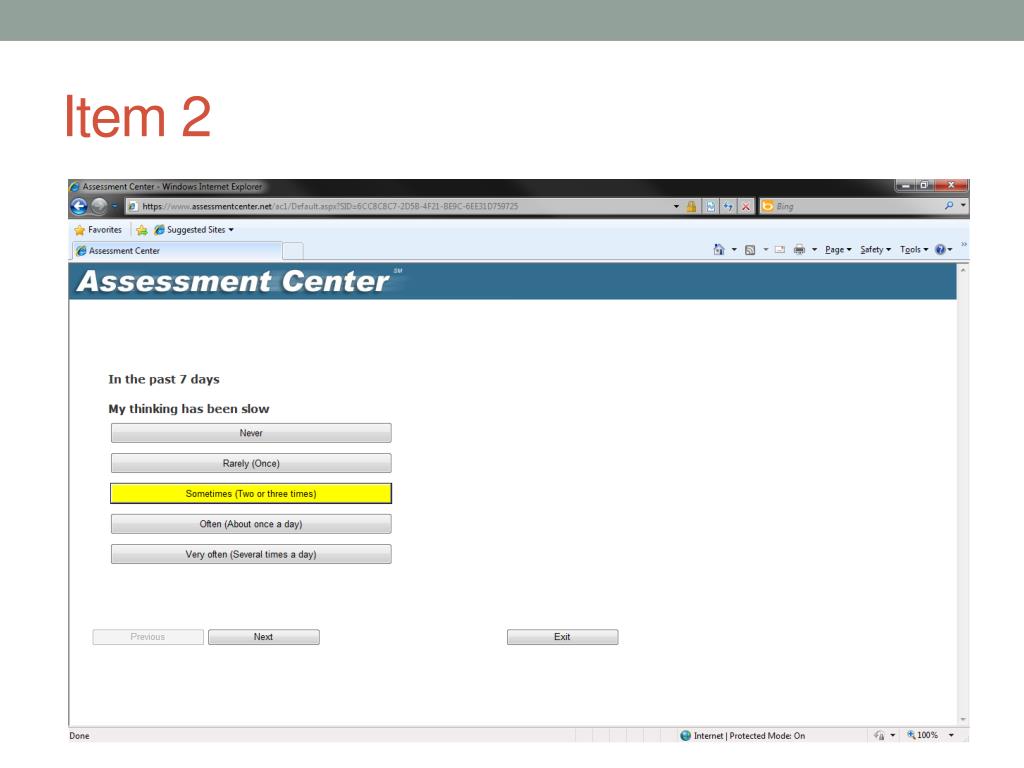
Task: Click the RSS feeds icon
Action: [x=750, y=249]
